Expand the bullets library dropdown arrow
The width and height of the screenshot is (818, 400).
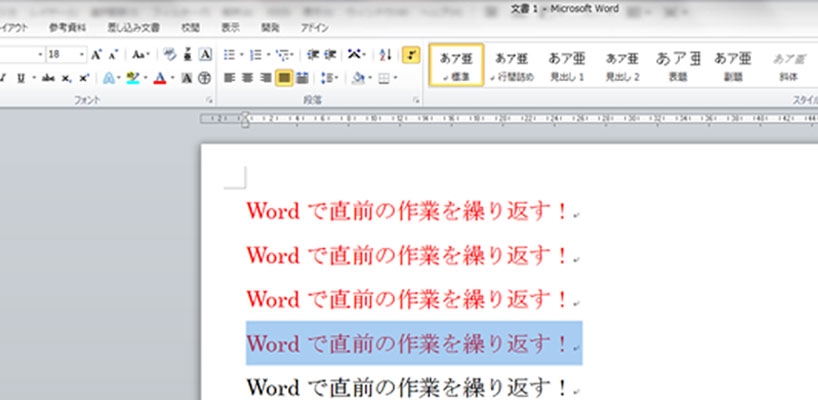242,54
